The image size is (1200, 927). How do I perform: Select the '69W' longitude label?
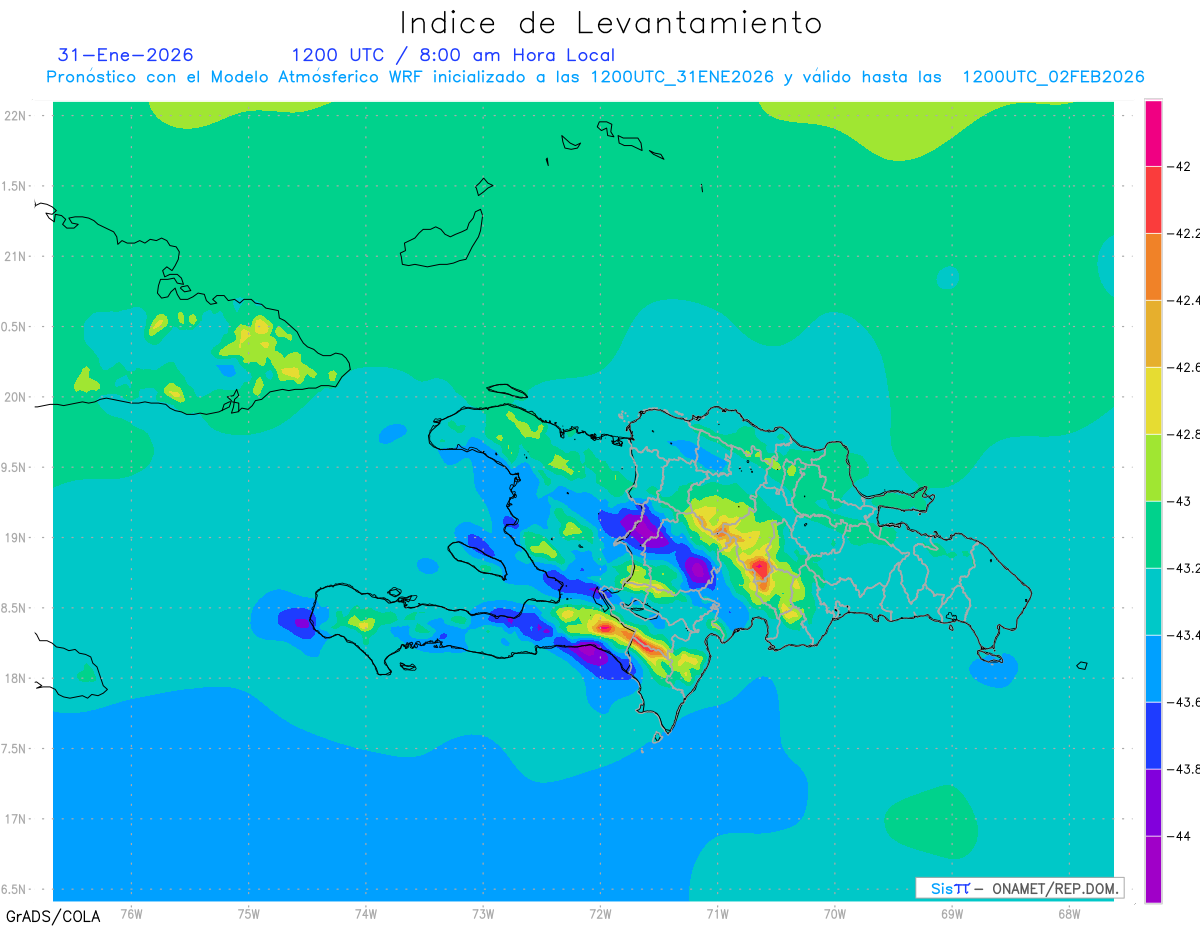click(x=952, y=913)
